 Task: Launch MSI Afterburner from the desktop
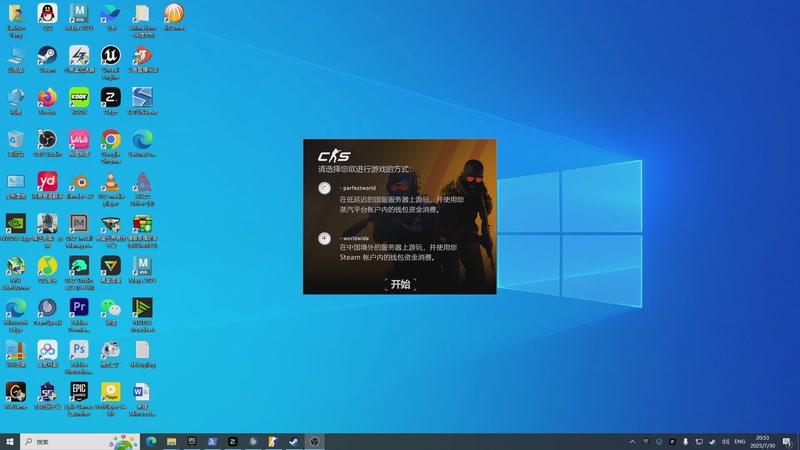point(16,273)
